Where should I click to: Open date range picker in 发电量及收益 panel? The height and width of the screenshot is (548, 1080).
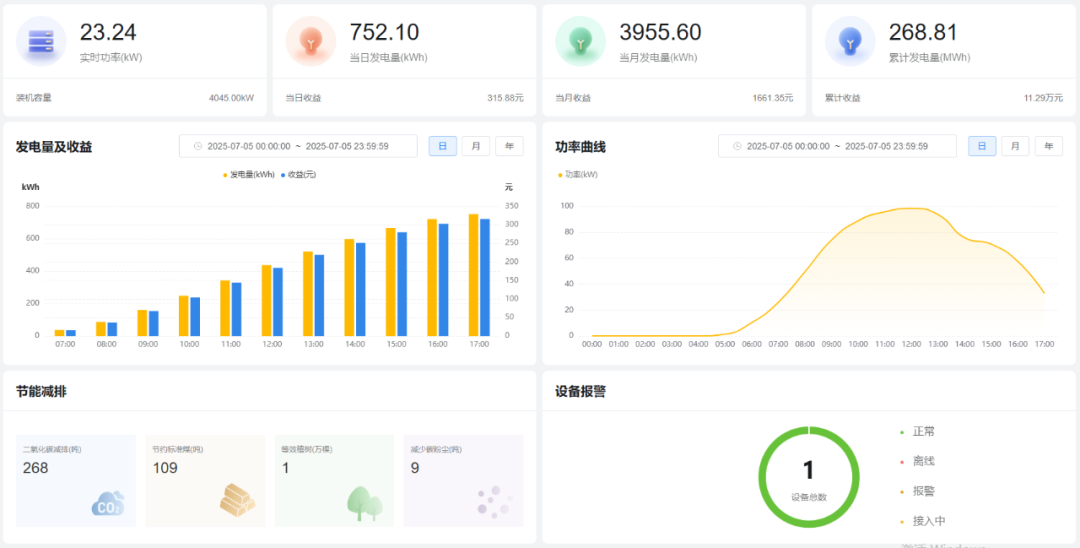(x=298, y=146)
